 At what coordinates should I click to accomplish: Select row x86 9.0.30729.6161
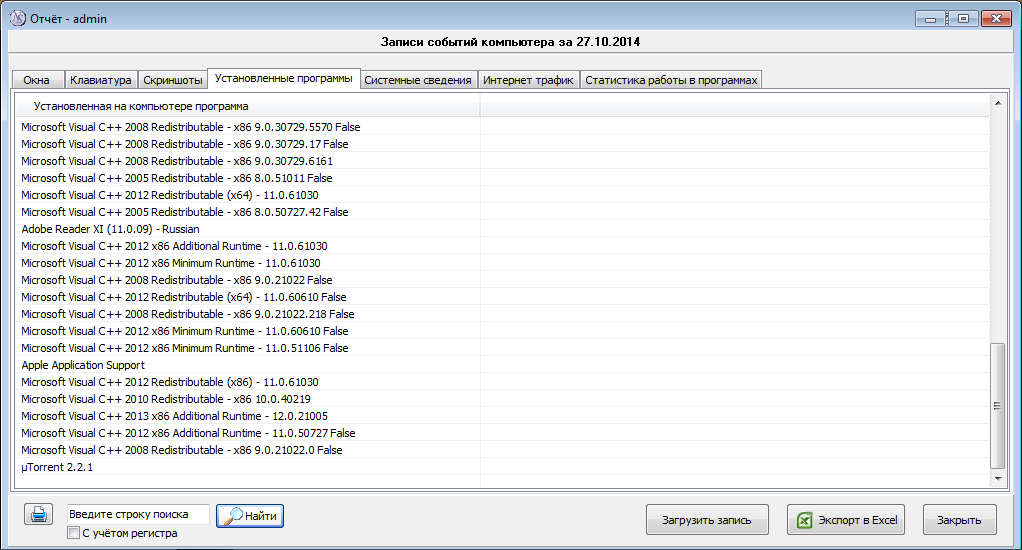pyautogui.click(x=502, y=161)
